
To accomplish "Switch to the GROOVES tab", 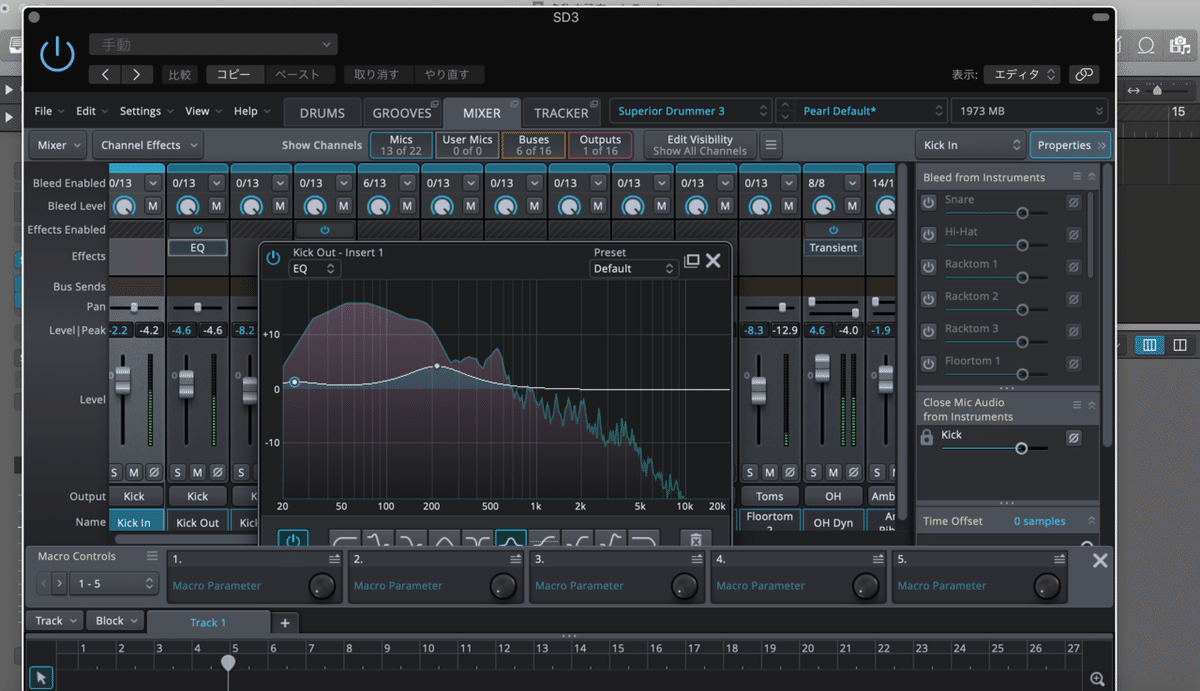I will (402, 113).
